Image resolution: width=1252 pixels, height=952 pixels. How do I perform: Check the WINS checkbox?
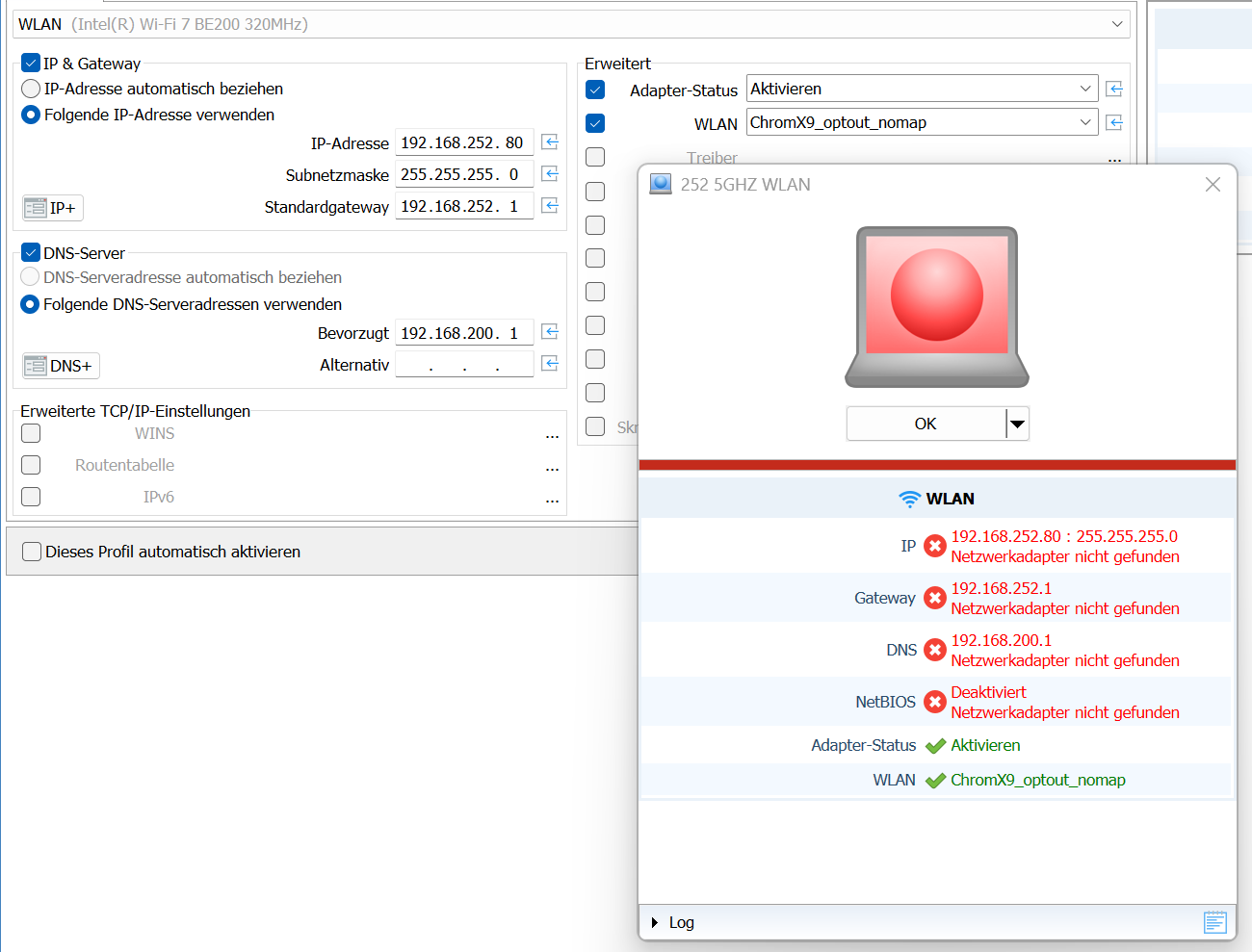(31, 433)
